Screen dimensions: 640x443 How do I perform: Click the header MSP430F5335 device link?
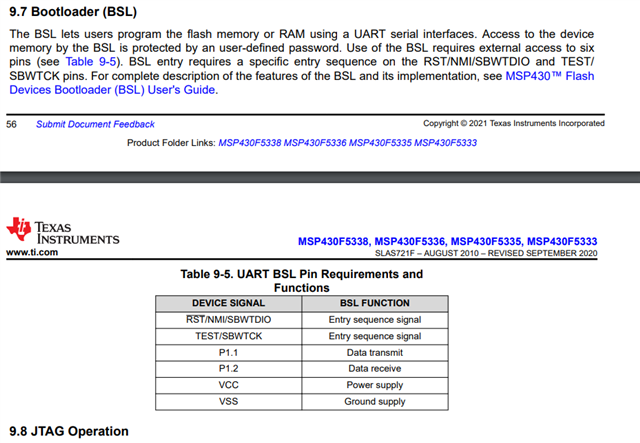pyautogui.click(x=487, y=242)
